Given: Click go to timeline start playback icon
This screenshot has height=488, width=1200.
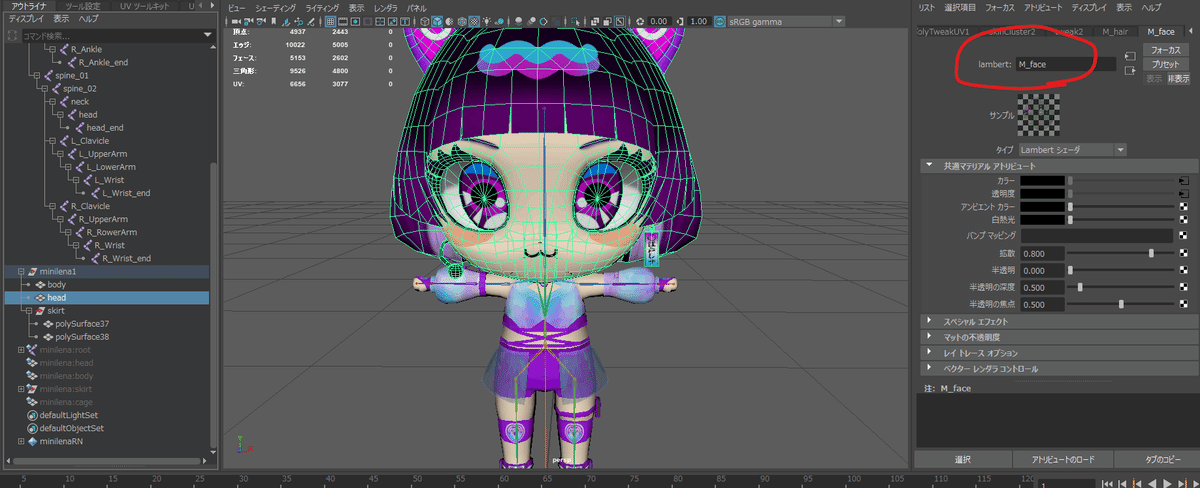Looking at the screenshot, I should click(1107, 483).
